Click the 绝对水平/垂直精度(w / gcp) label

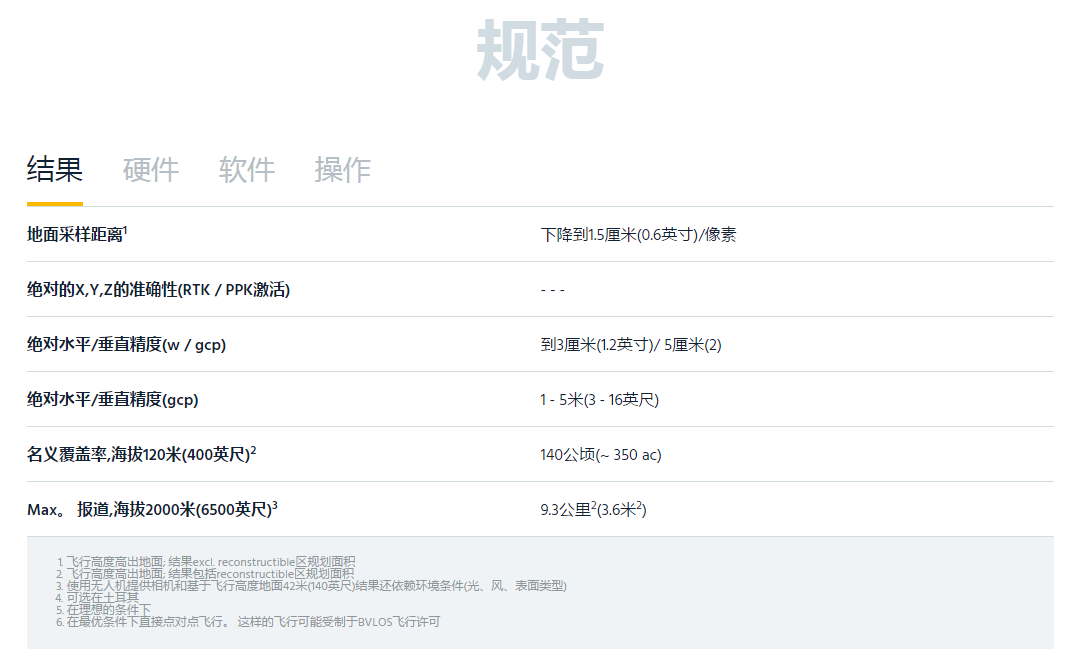[126, 345]
